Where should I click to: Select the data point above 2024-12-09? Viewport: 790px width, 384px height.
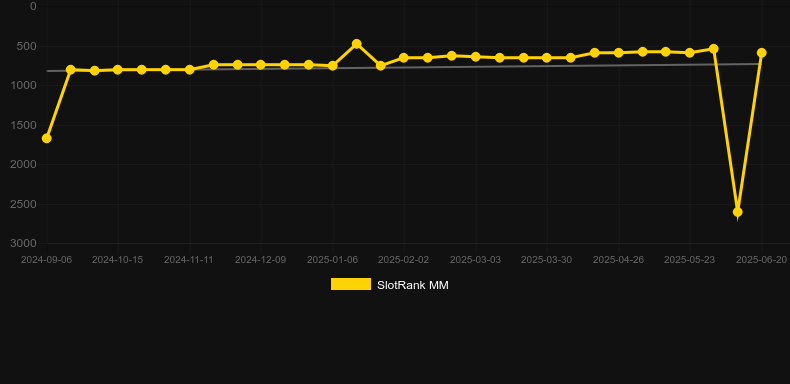coord(261,65)
